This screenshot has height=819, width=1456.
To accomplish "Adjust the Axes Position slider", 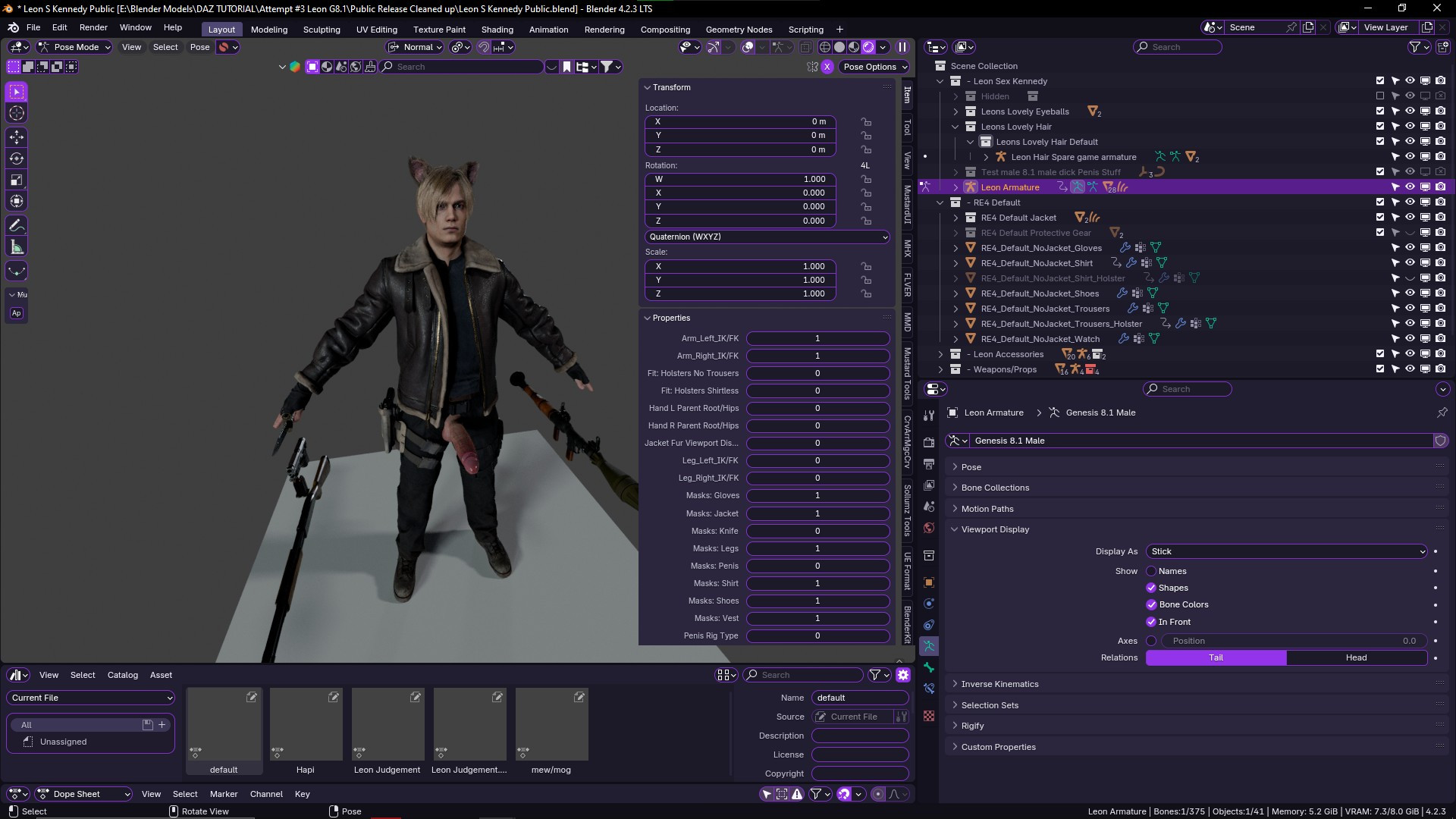I will [x=1294, y=641].
